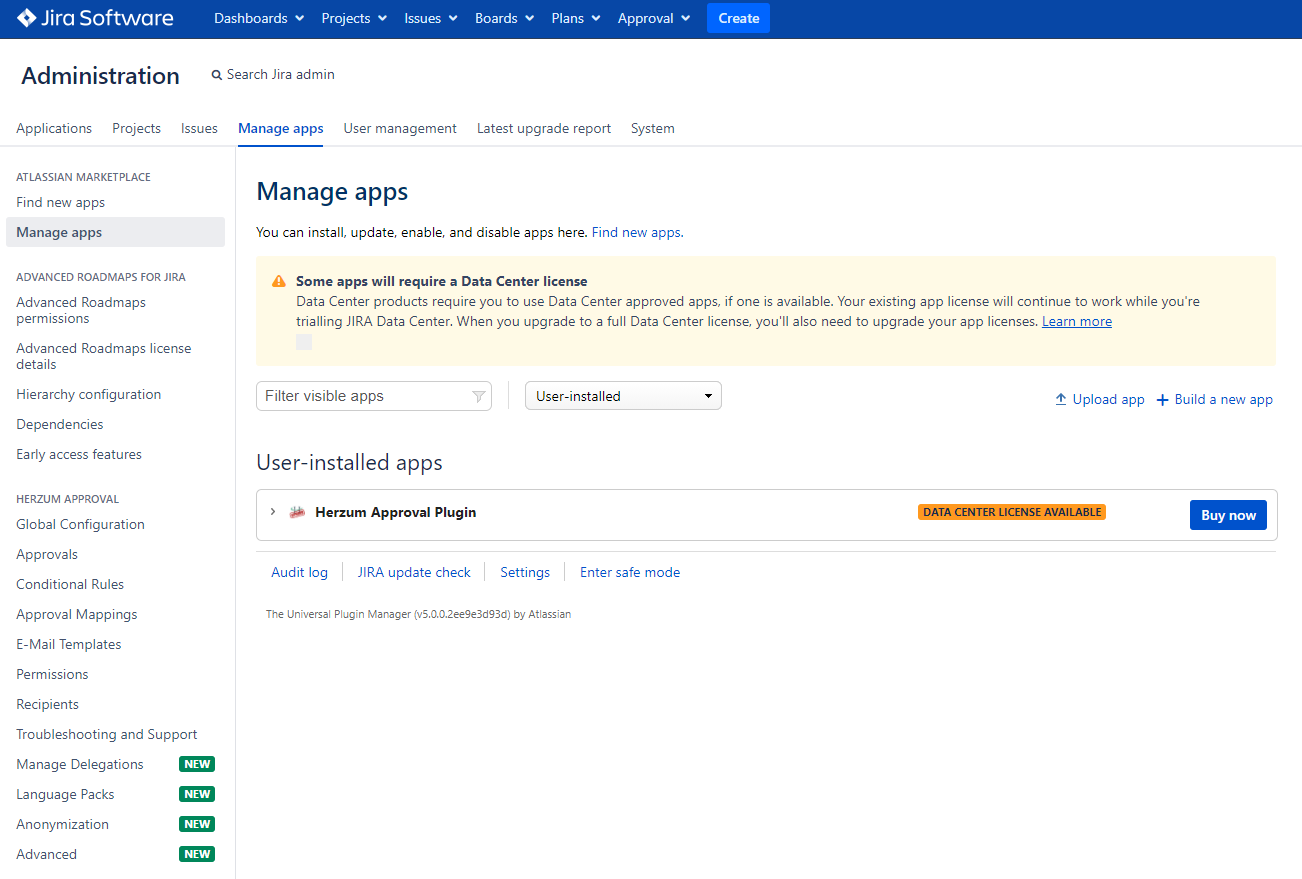Expand the Herzum Approval Plugin row
This screenshot has width=1302, height=879.
click(x=273, y=512)
